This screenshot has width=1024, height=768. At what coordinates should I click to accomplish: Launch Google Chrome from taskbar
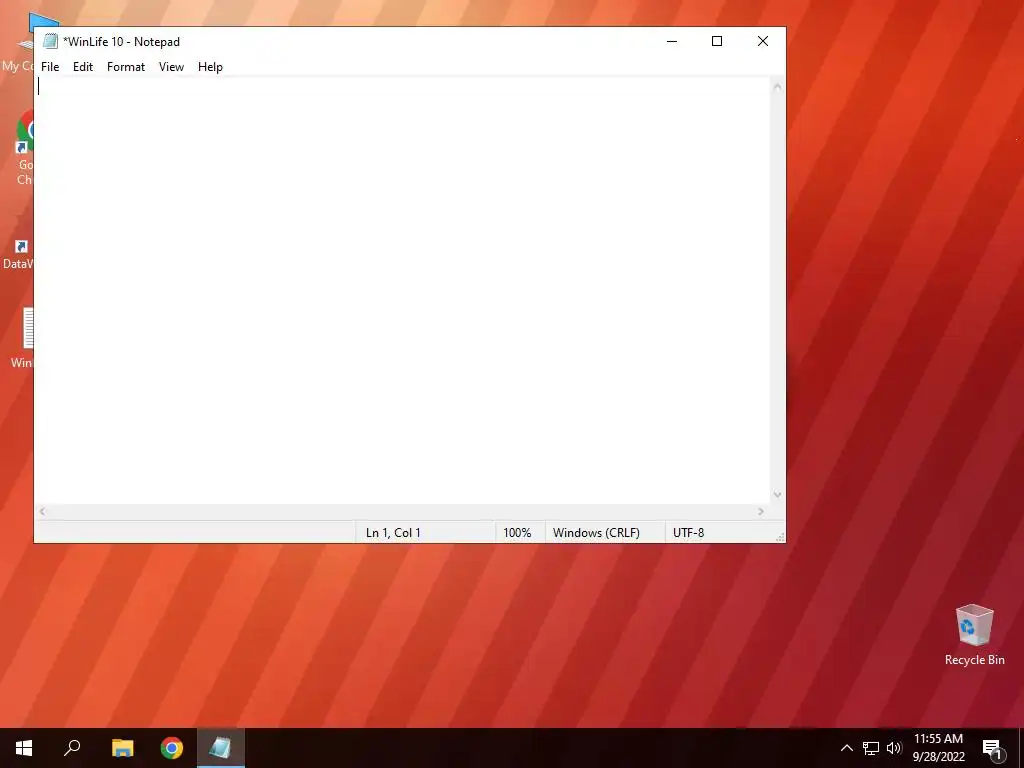point(172,748)
